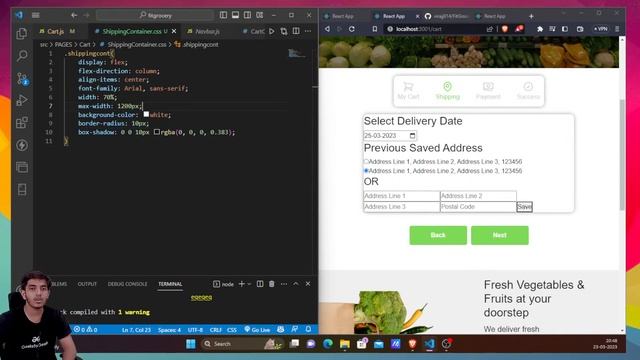Viewport: 640px width, 360px height.
Task: Click the VS Code command center search box
Action: coord(155,15)
